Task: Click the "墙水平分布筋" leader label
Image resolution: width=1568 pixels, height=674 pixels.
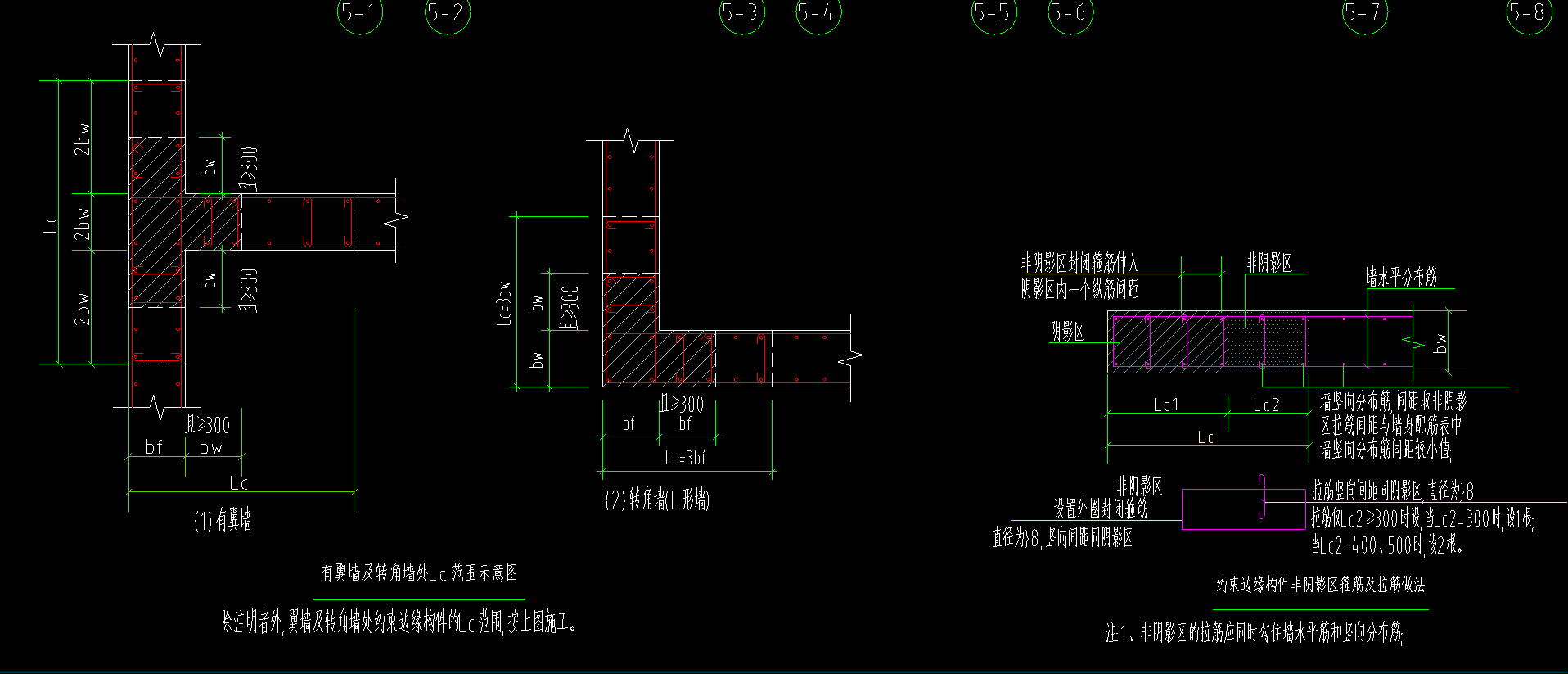Action: (1401, 277)
